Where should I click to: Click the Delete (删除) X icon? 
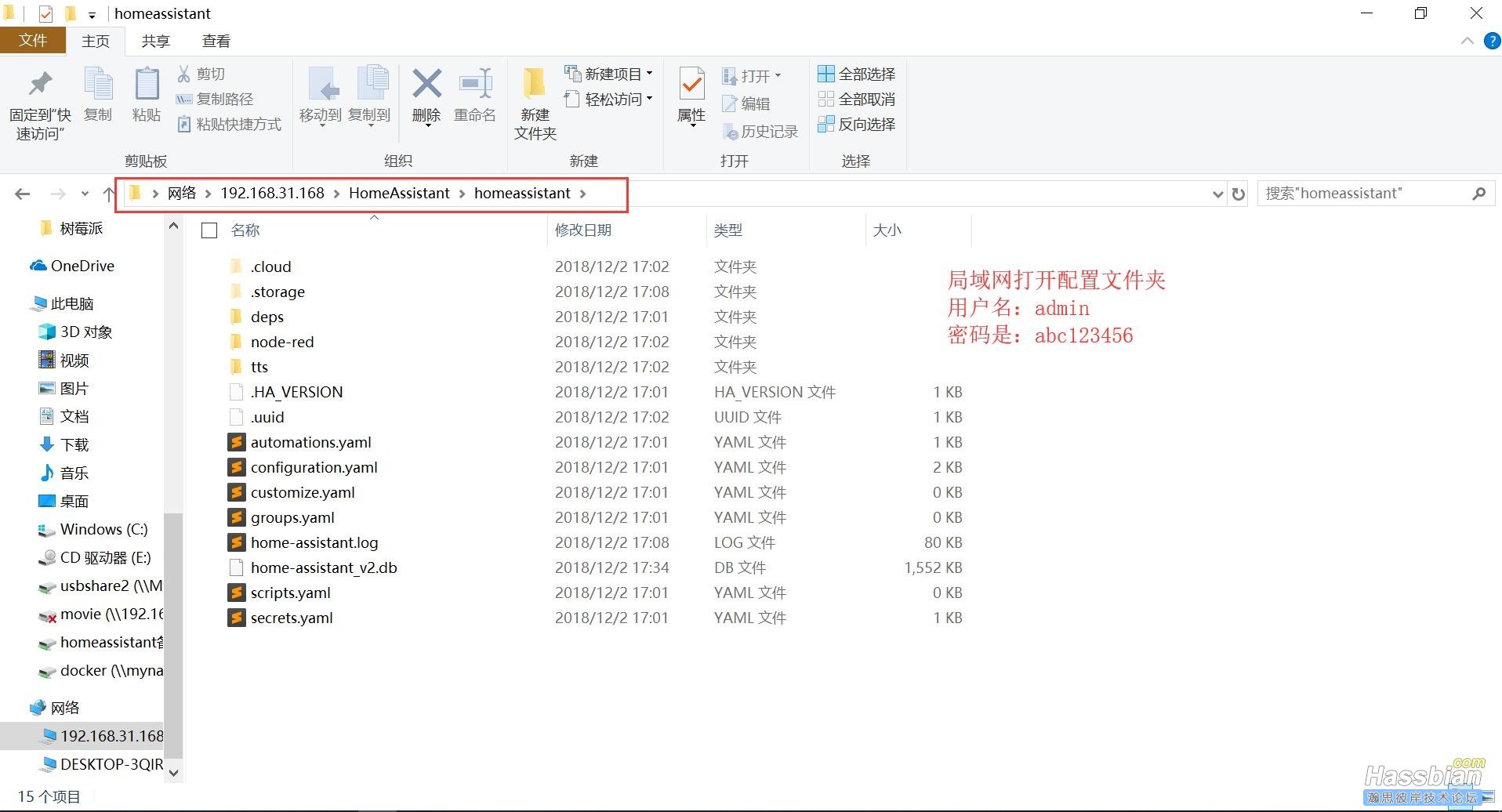426,84
